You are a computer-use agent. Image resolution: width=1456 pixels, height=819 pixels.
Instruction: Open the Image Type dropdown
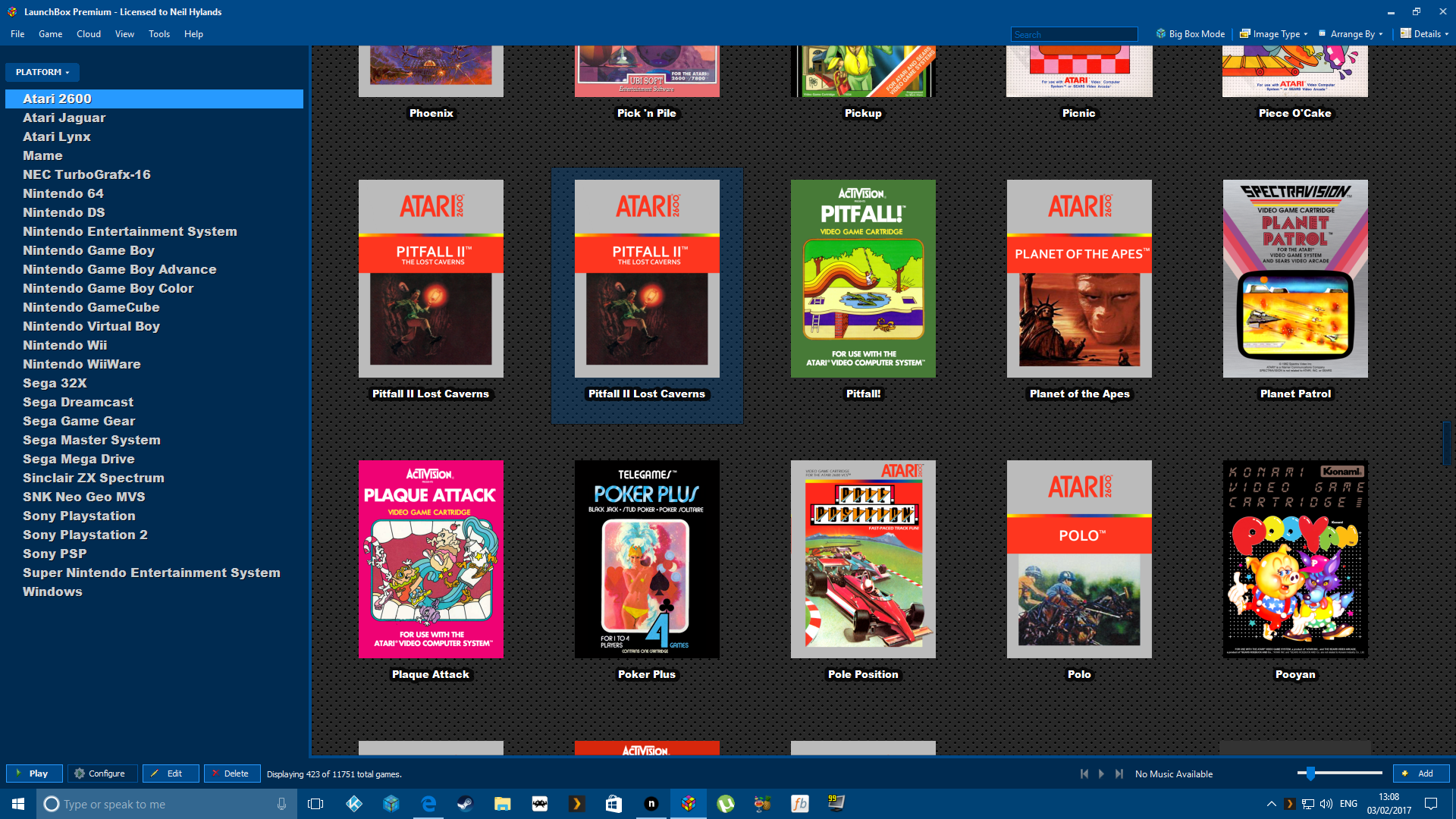coord(1274,34)
